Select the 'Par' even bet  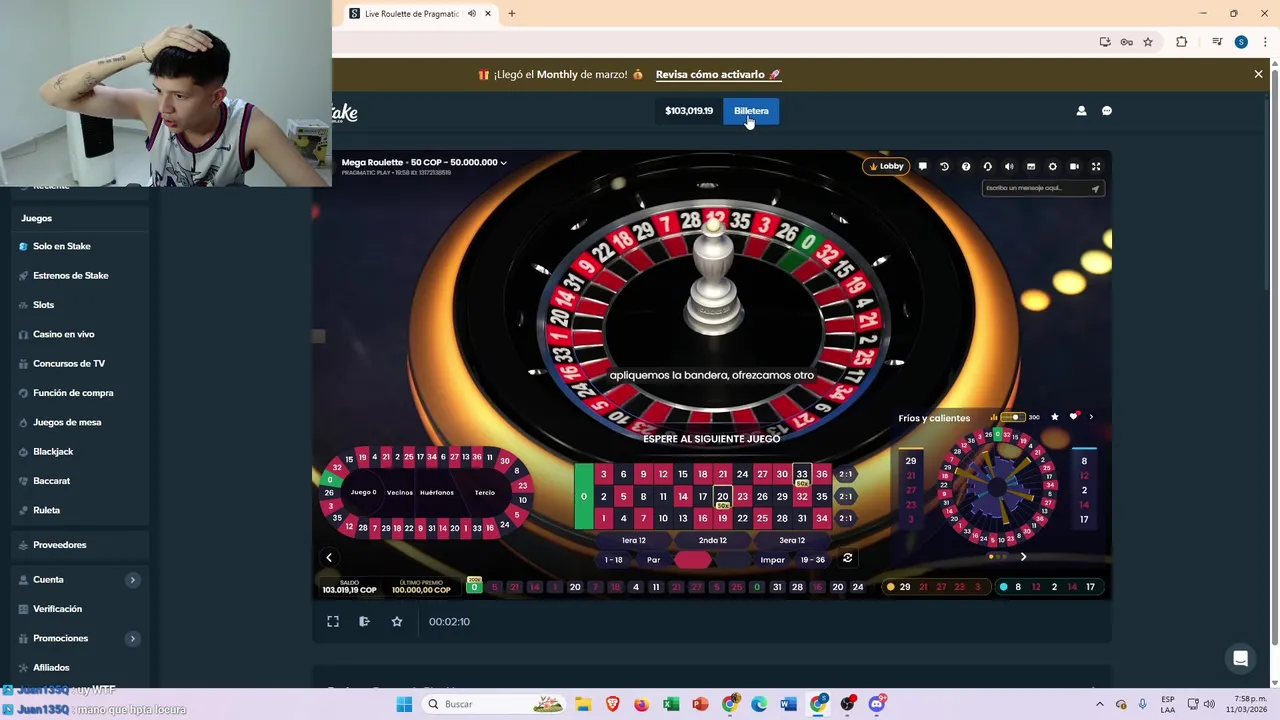click(653, 560)
